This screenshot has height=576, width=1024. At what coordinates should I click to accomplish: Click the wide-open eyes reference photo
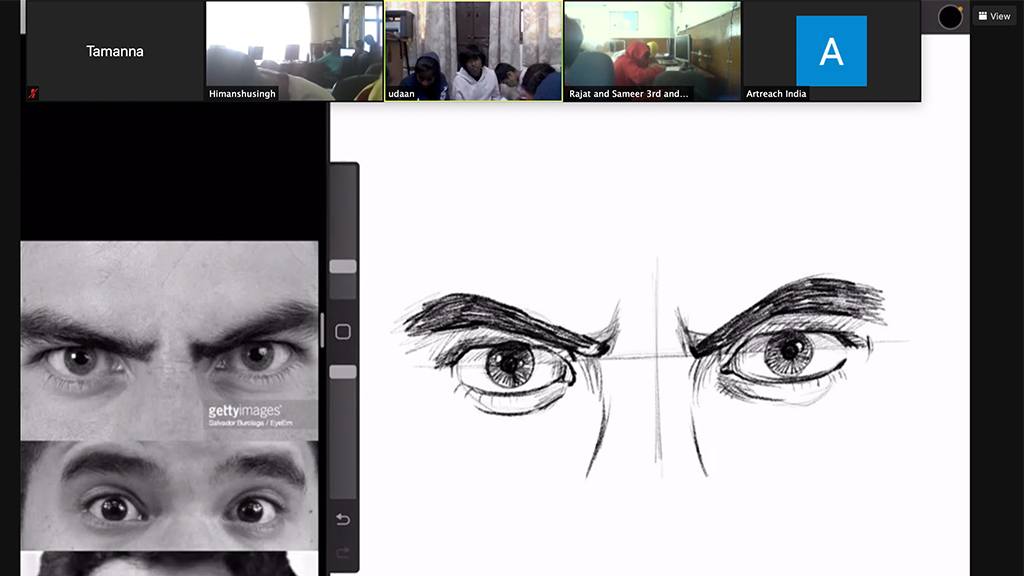pos(169,495)
